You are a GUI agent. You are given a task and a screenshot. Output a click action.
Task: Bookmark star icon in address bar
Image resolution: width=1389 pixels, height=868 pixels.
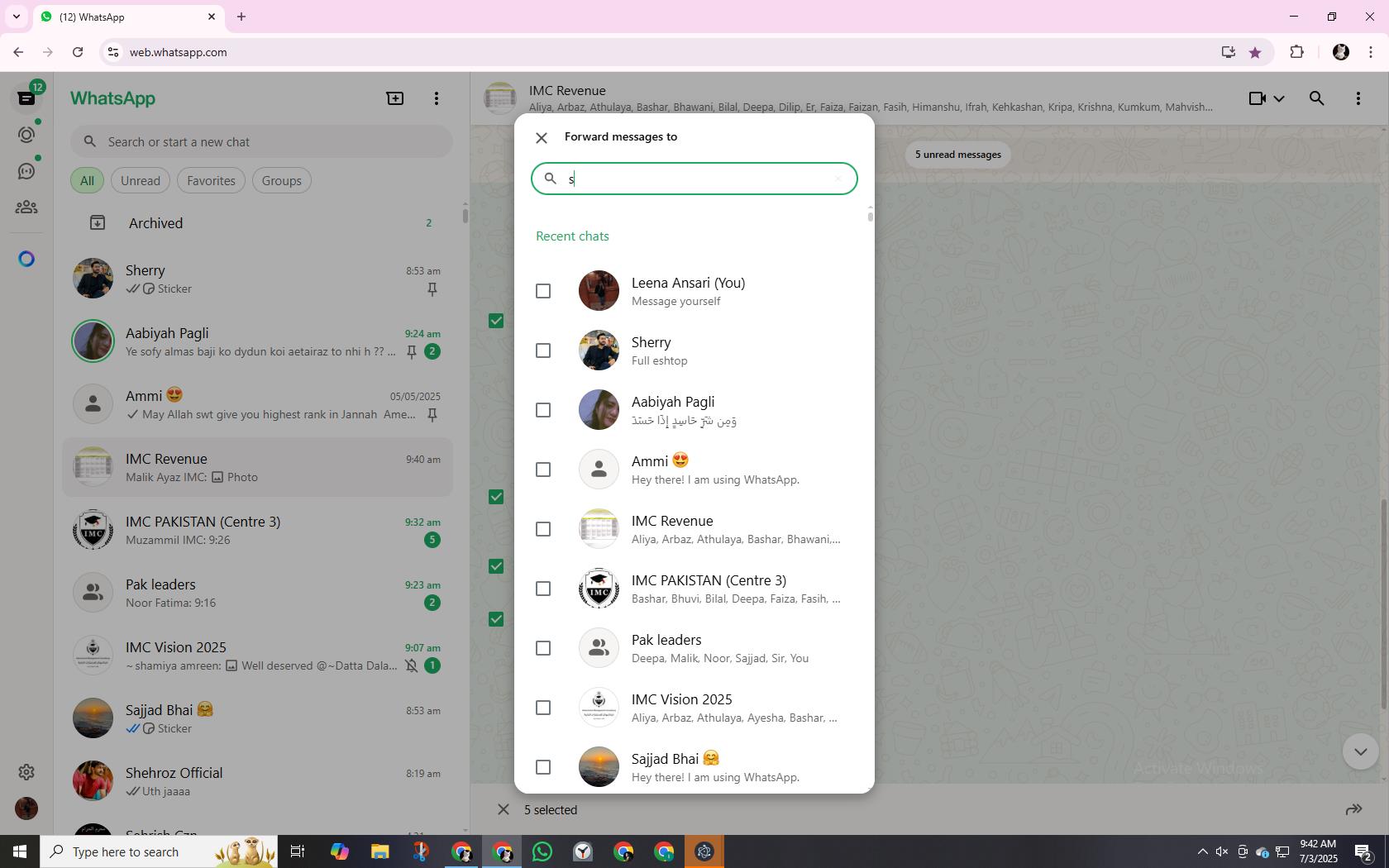pyautogui.click(x=1255, y=52)
